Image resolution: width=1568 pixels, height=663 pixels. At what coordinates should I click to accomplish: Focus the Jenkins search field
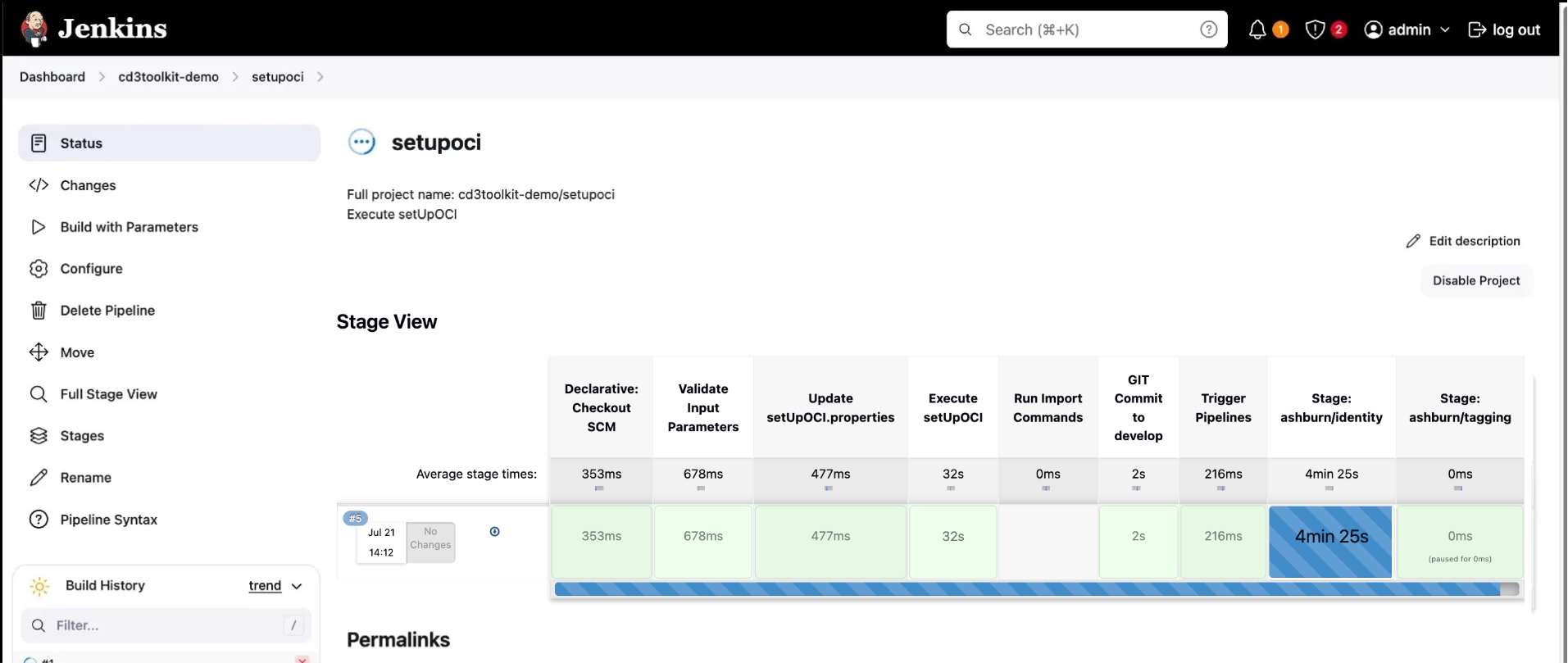point(1087,30)
